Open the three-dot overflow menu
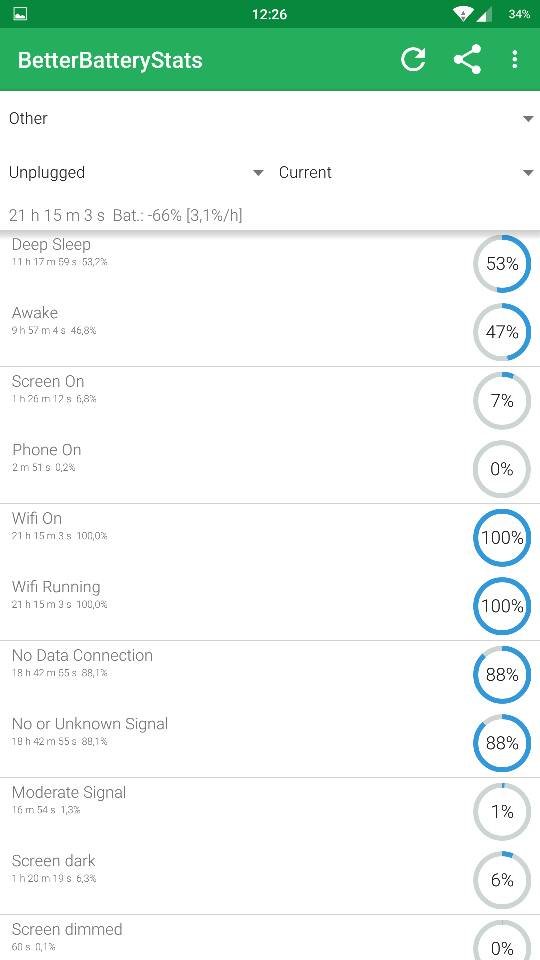This screenshot has height=960, width=540. (x=514, y=59)
